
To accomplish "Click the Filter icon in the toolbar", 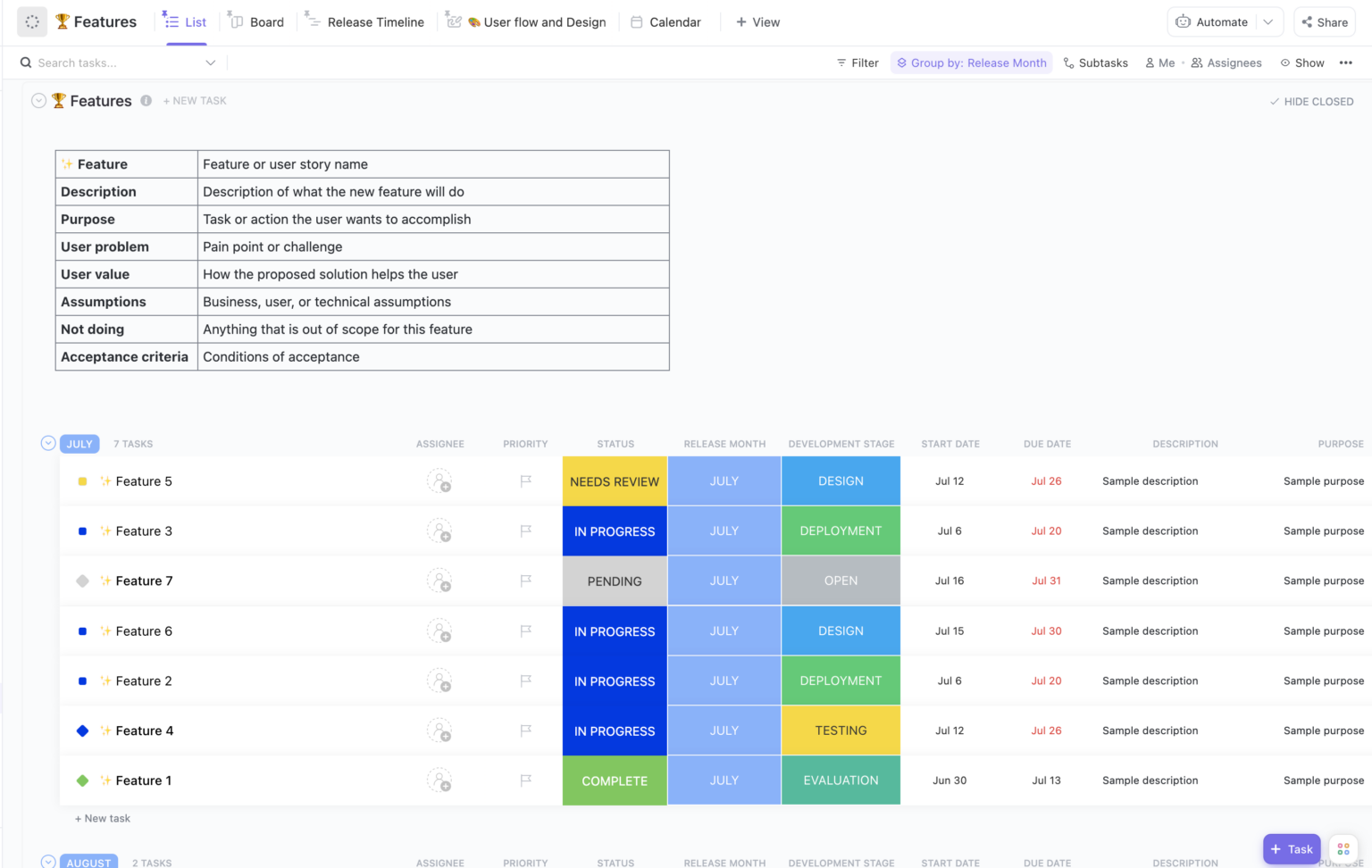I will point(843,63).
